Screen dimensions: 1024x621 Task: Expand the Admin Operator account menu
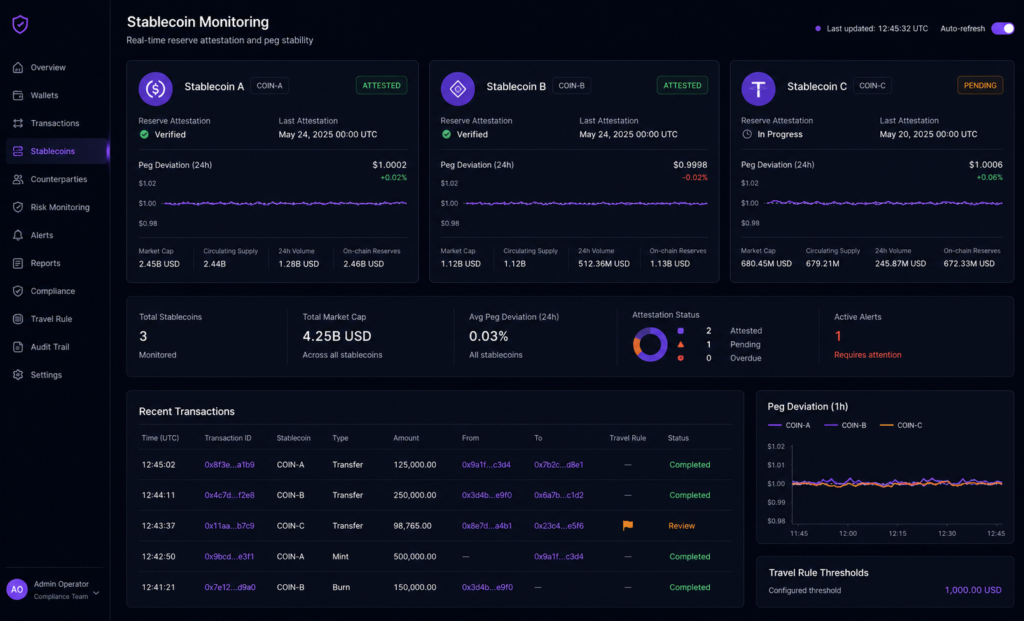[96, 593]
